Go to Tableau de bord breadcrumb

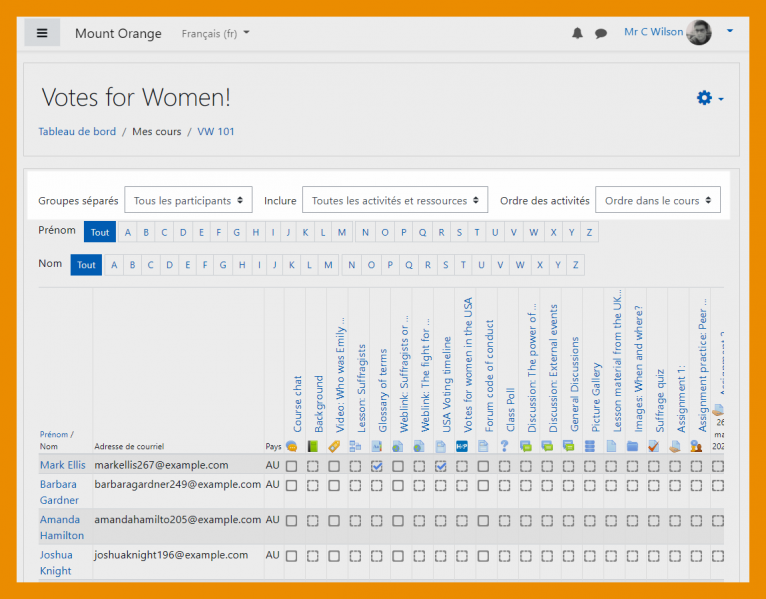tap(77, 131)
